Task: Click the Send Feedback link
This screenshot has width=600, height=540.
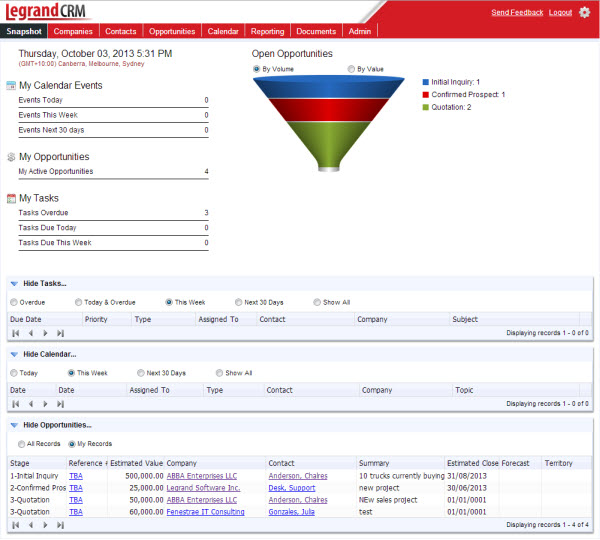Action: (517, 12)
